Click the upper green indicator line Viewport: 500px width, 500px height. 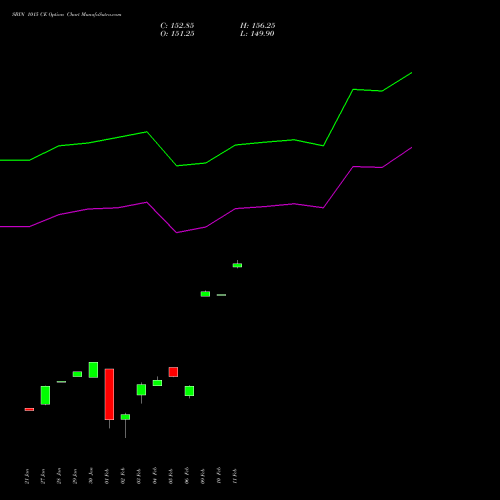point(206,163)
